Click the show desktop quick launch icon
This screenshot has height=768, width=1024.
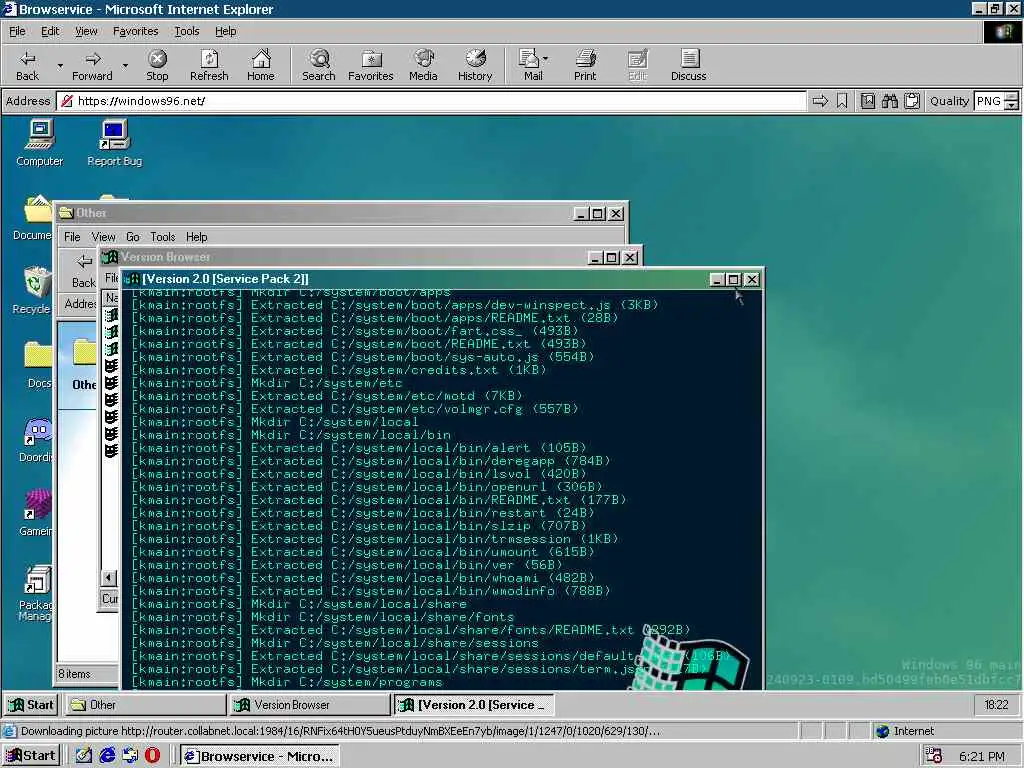tap(84, 756)
